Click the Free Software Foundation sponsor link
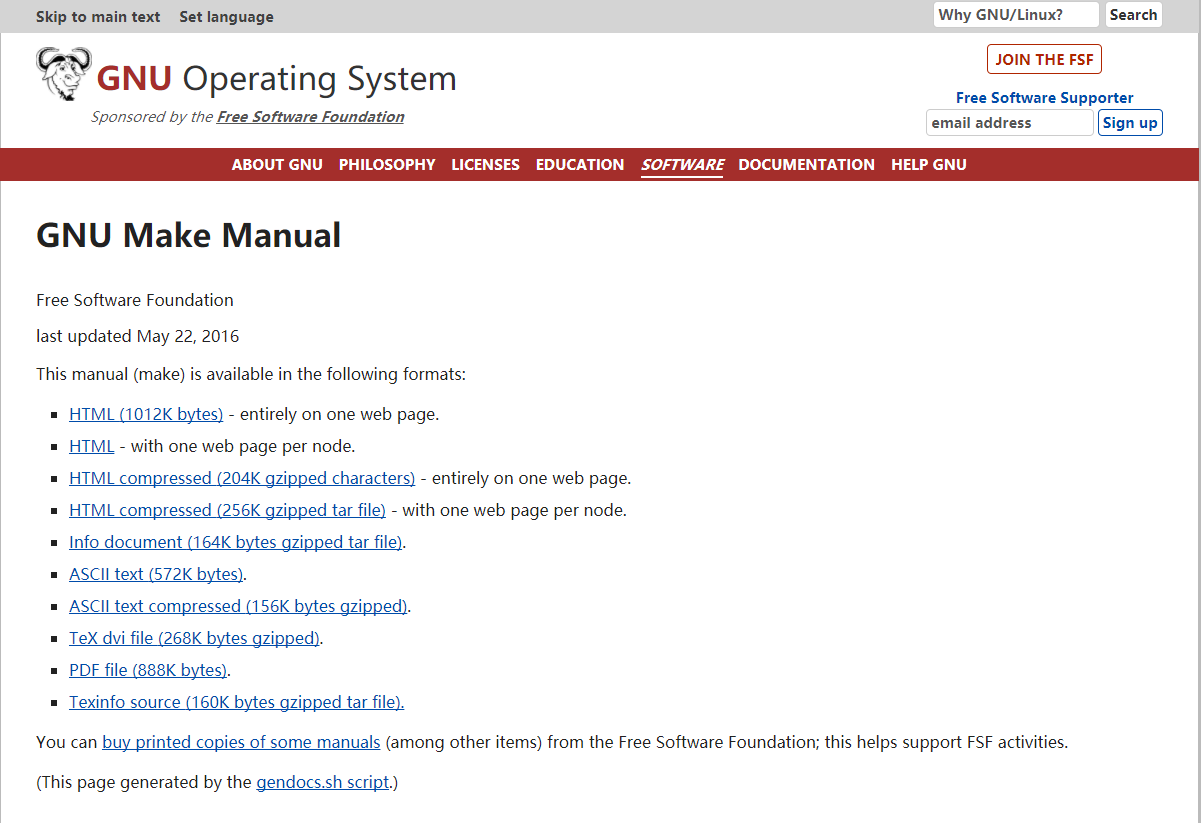The height and width of the screenshot is (823, 1201). [310, 116]
